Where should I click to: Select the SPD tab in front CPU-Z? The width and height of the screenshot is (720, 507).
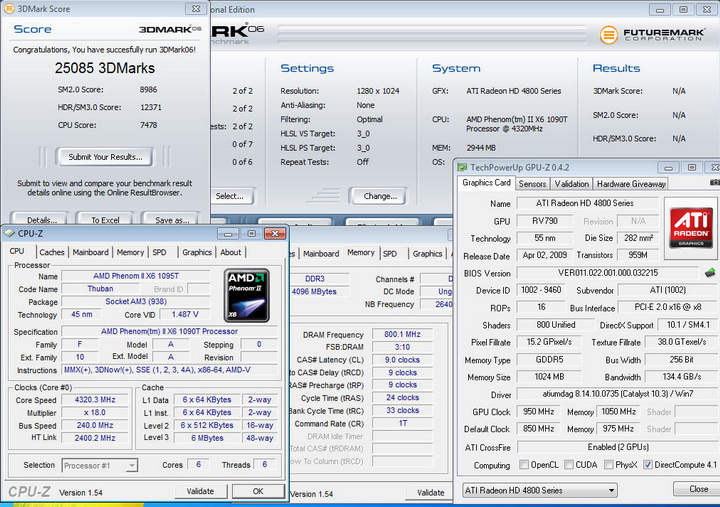[x=159, y=252]
